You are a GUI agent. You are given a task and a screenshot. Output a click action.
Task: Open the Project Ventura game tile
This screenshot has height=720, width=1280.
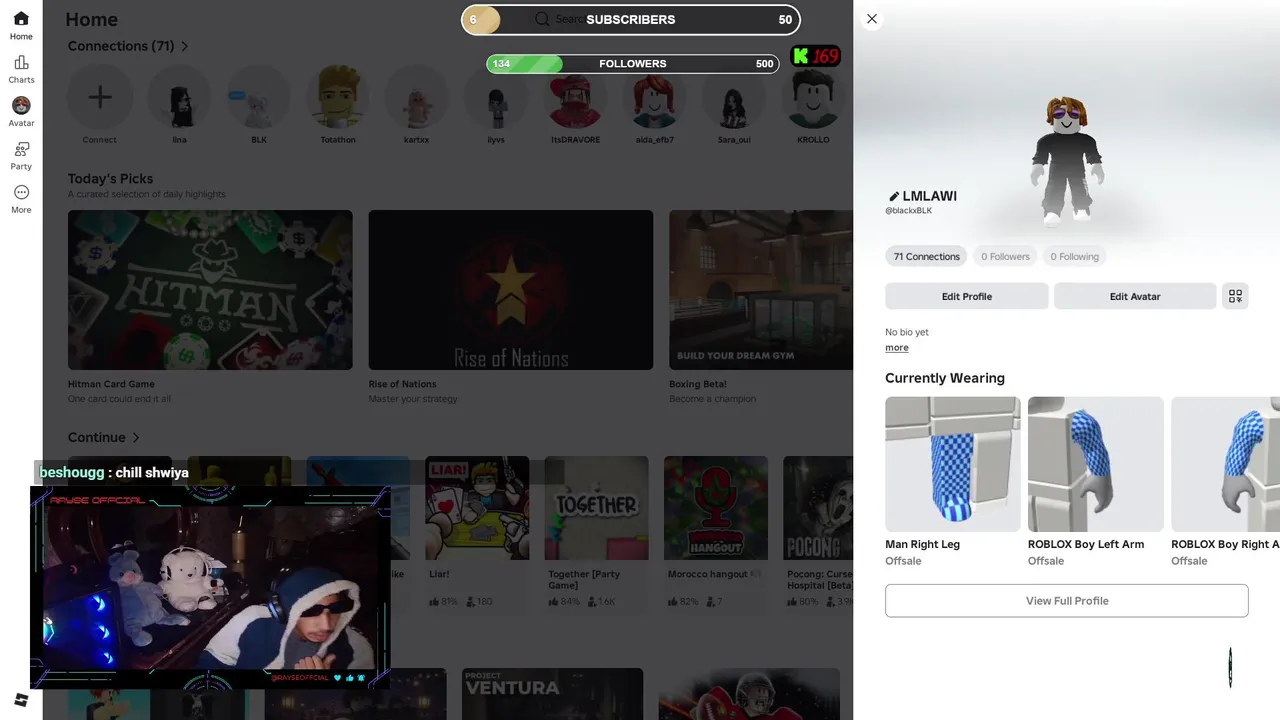pos(552,694)
